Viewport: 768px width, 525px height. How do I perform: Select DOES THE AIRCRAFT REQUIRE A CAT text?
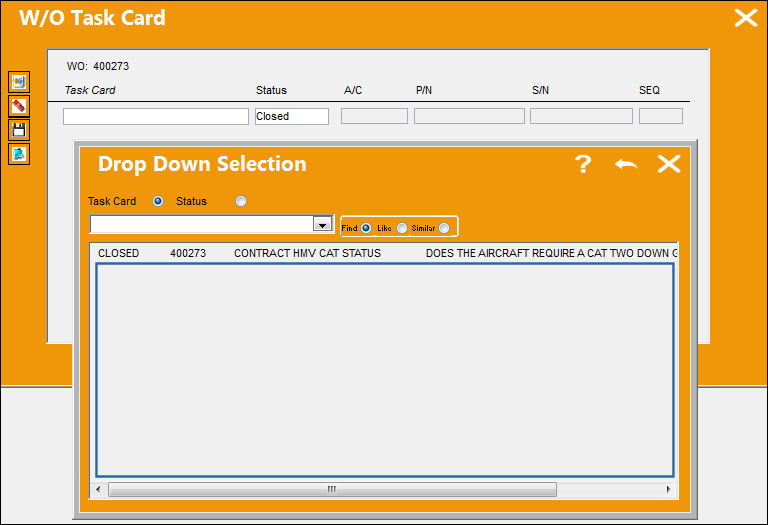pyautogui.click(x=552, y=253)
